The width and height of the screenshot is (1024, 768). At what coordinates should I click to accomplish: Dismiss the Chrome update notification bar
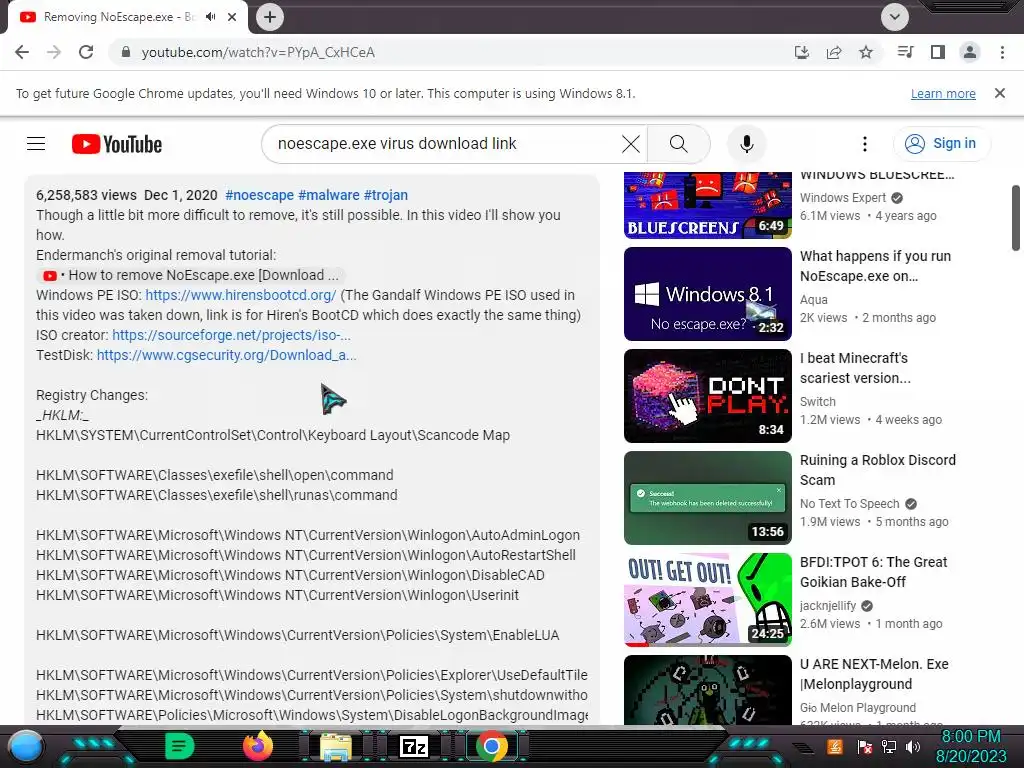1000,93
